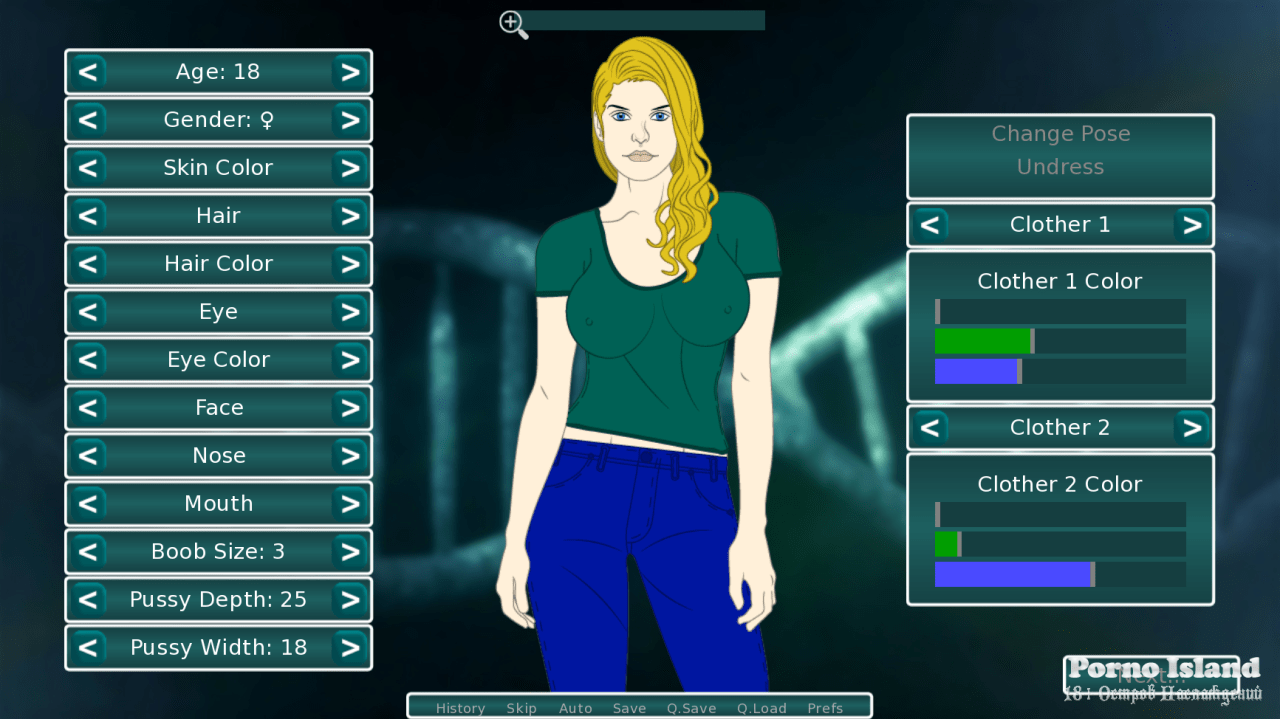Image resolution: width=1280 pixels, height=719 pixels.
Task: Click the Clother 2 blue color slider
Action: [x=1060, y=575]
